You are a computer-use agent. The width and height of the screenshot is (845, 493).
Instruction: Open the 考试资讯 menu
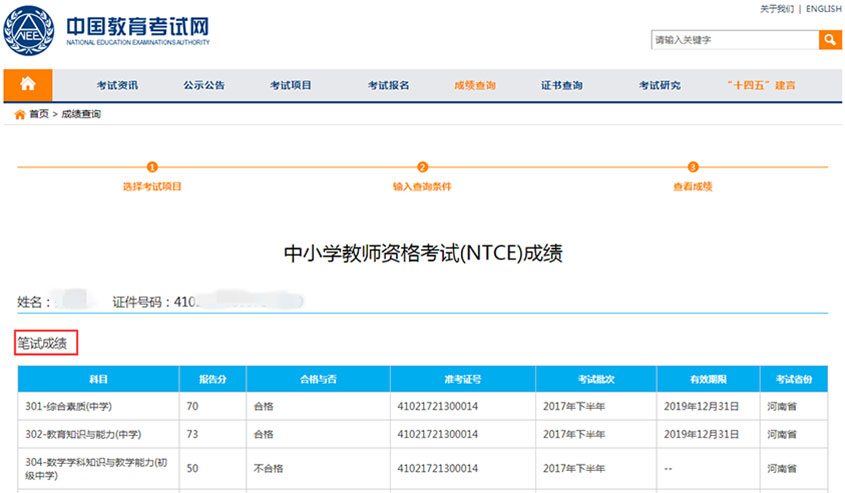pyautogui.click(x=117, y=85)
